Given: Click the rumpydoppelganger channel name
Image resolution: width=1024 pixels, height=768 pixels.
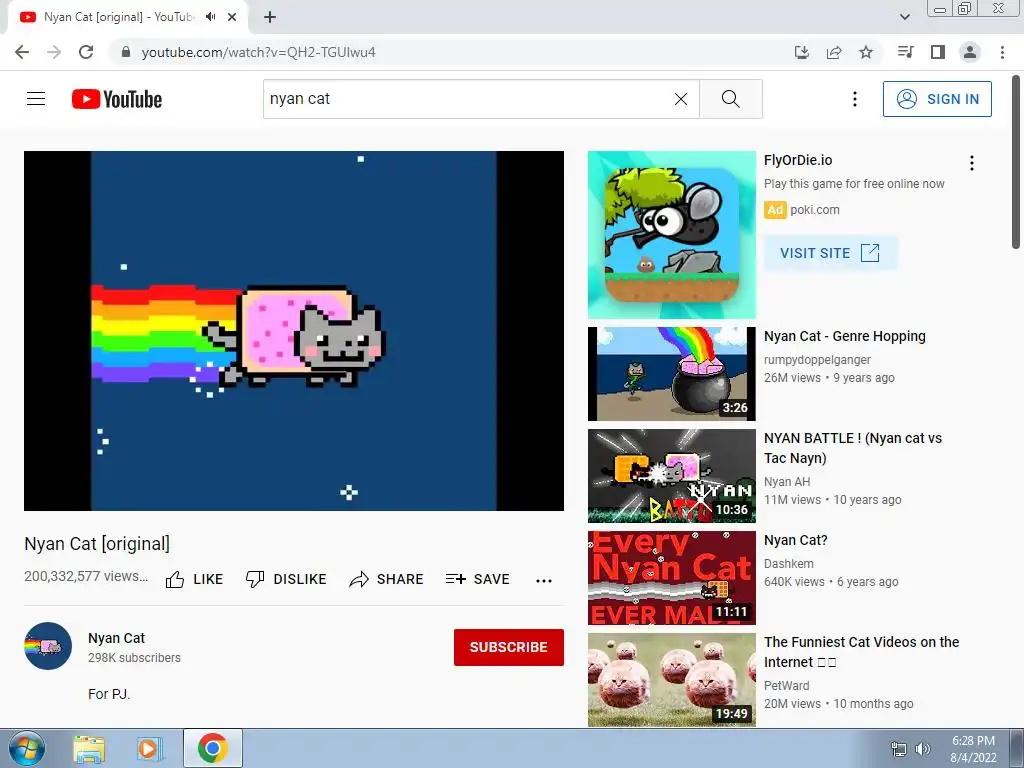Looking at the screenshot, I should click(x=818, y=360).
